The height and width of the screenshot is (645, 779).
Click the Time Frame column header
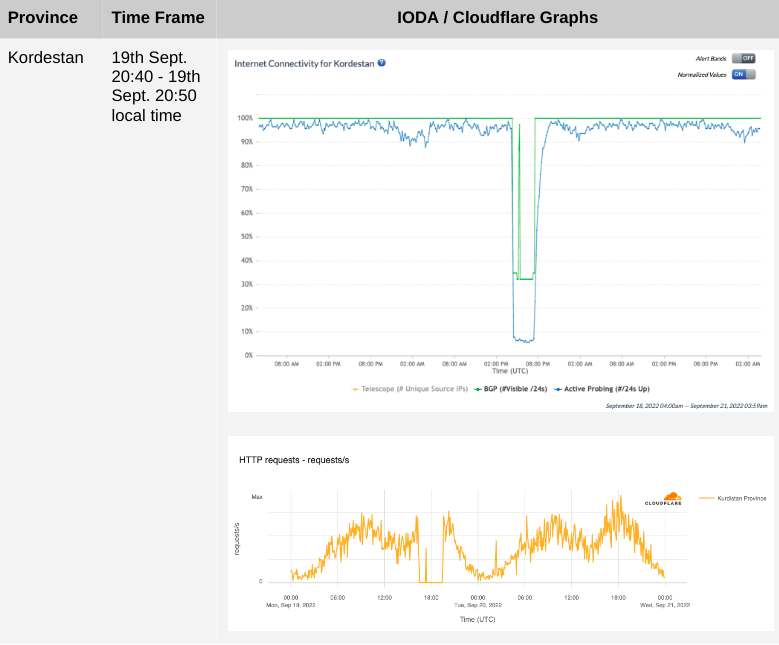158,17
